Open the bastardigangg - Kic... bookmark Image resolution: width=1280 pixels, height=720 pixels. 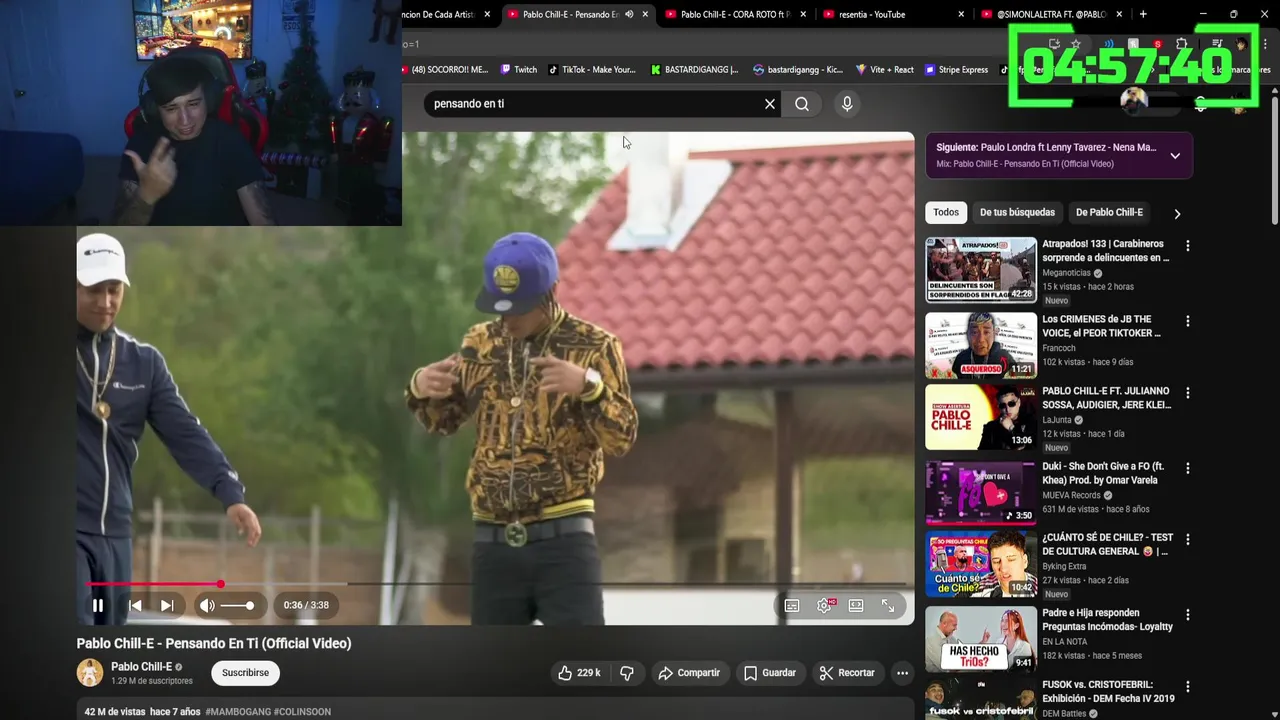(x=798, y=70)
